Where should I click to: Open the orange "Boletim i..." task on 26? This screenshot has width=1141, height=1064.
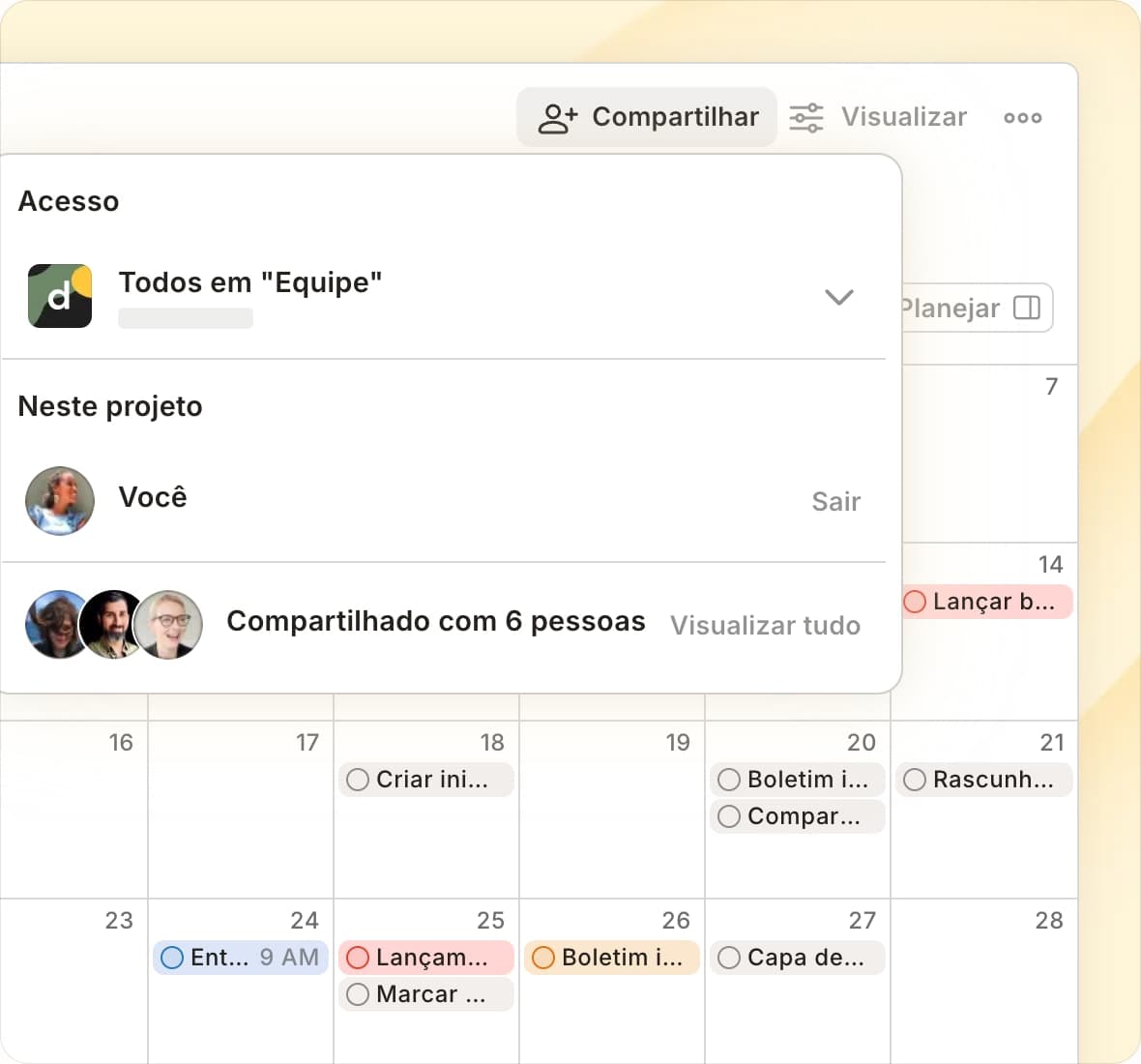(x=622, y=958)
